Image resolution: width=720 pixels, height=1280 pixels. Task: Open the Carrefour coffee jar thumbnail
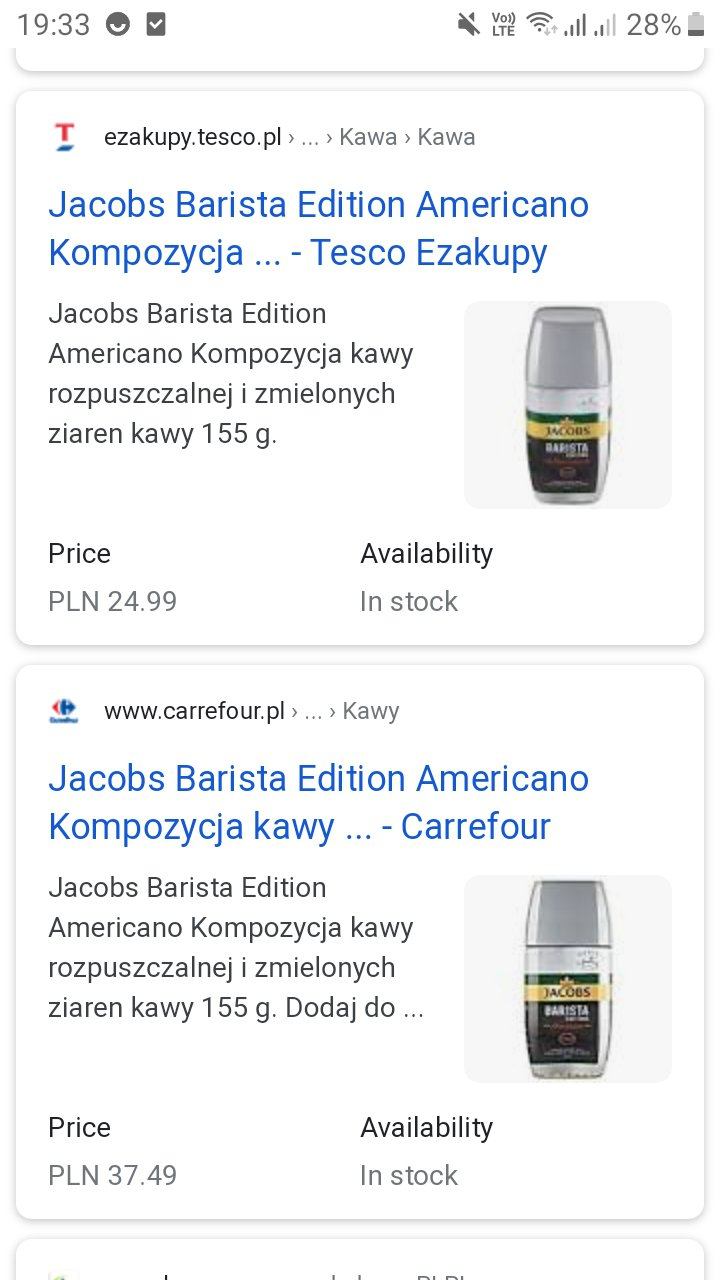pyautogui.click(x=568, y=979)
